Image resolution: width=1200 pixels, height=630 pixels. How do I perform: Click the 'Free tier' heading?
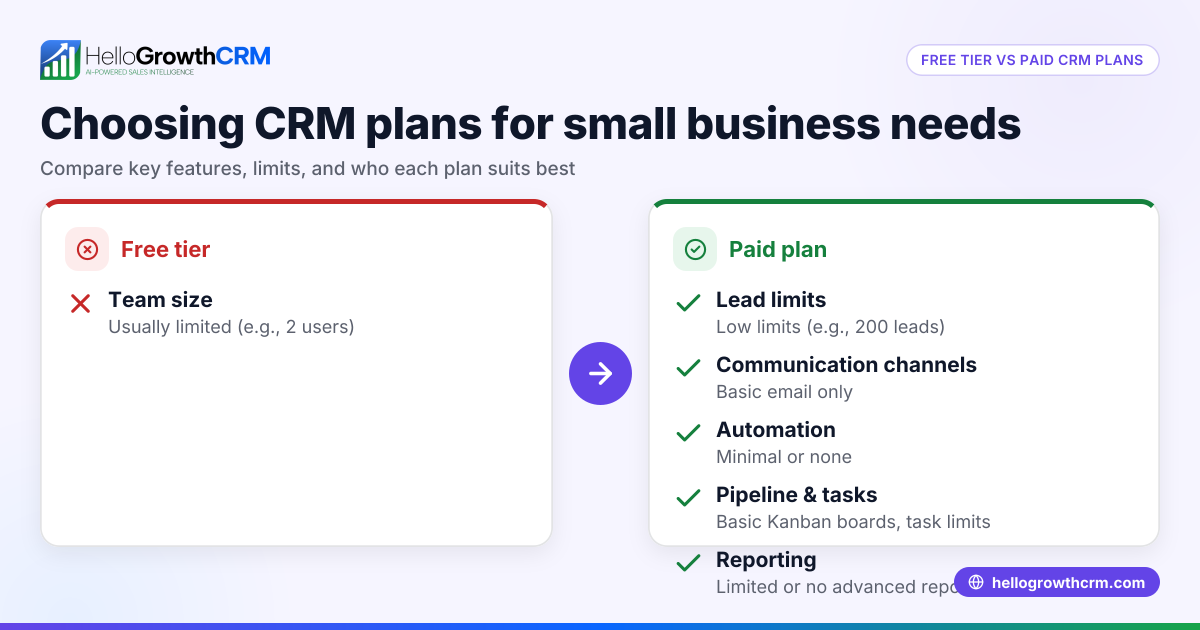click(166, 249)
